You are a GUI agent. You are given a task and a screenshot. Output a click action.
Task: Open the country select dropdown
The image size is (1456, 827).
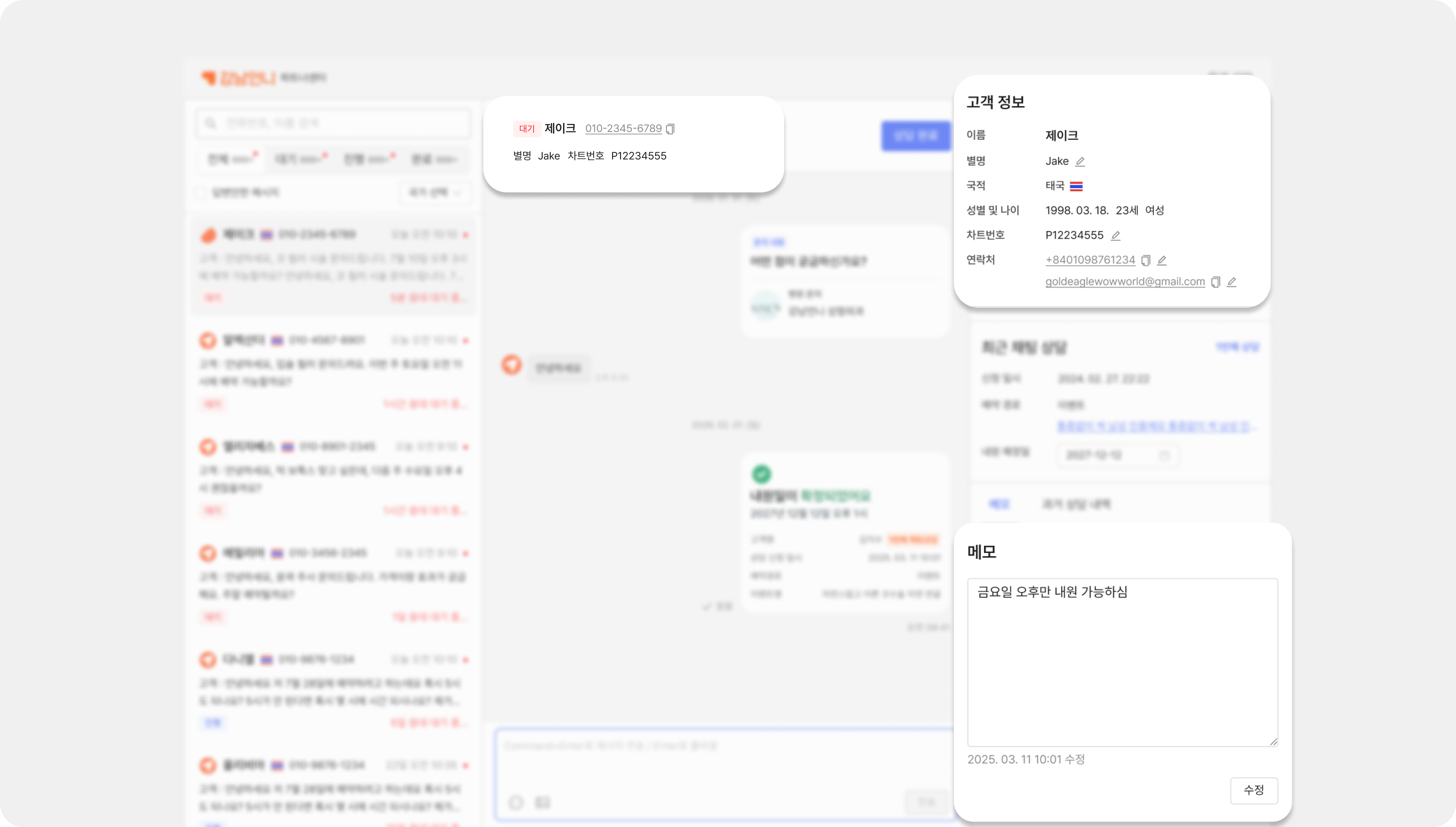pos(435,193)
